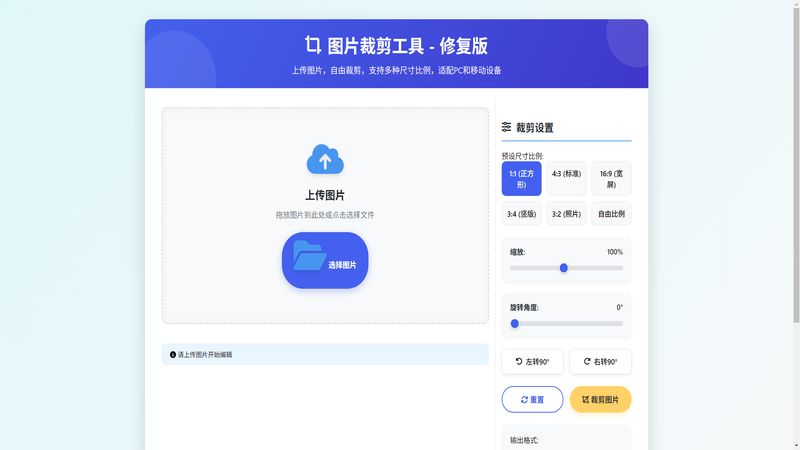Select the 16:9 (宽屏) ratio preset
800x450 pixels.
(611, 179)
